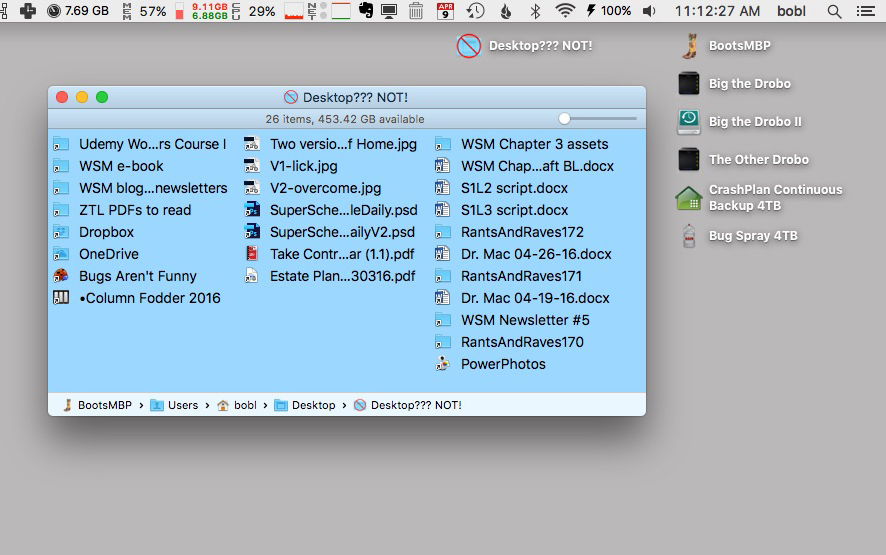
Task: Click the BootsMBP boot drive icon on desktop
Action: coord(689,46)
